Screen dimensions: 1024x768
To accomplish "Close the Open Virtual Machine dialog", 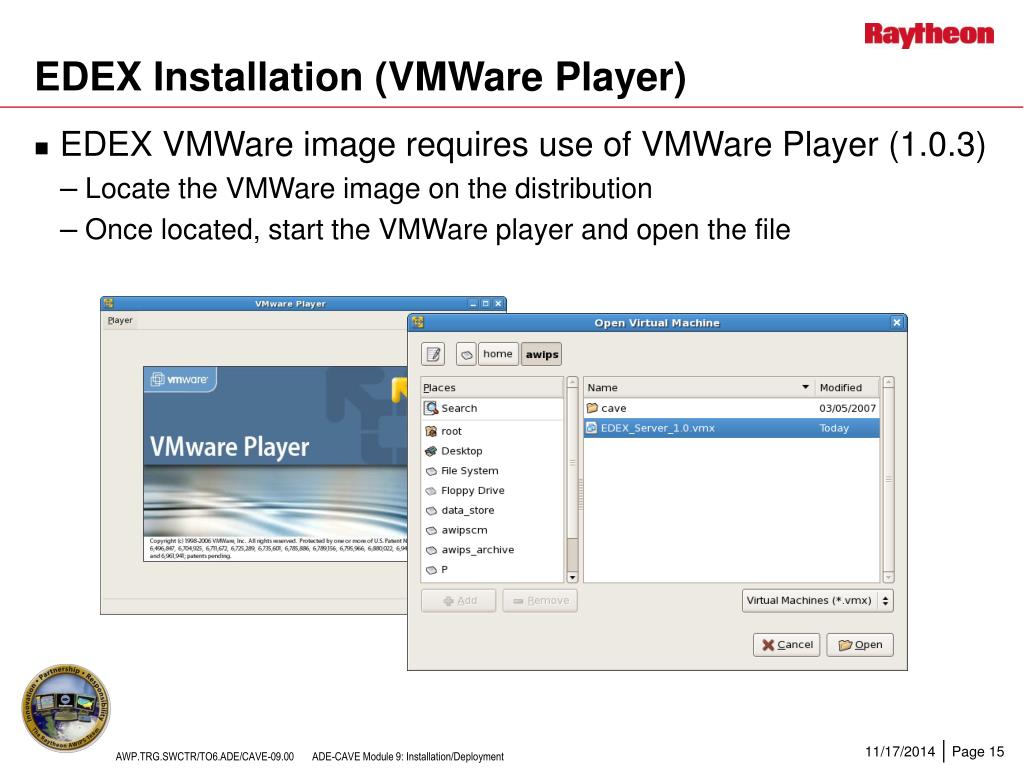I will coord(897,323).
